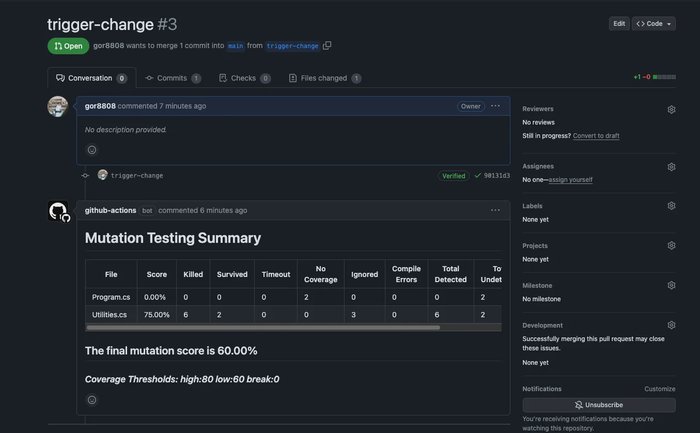Click the No Coverage column header
The height and width of the screenshot is (433, 700).
pyautogui.click(x=321, y=274)
